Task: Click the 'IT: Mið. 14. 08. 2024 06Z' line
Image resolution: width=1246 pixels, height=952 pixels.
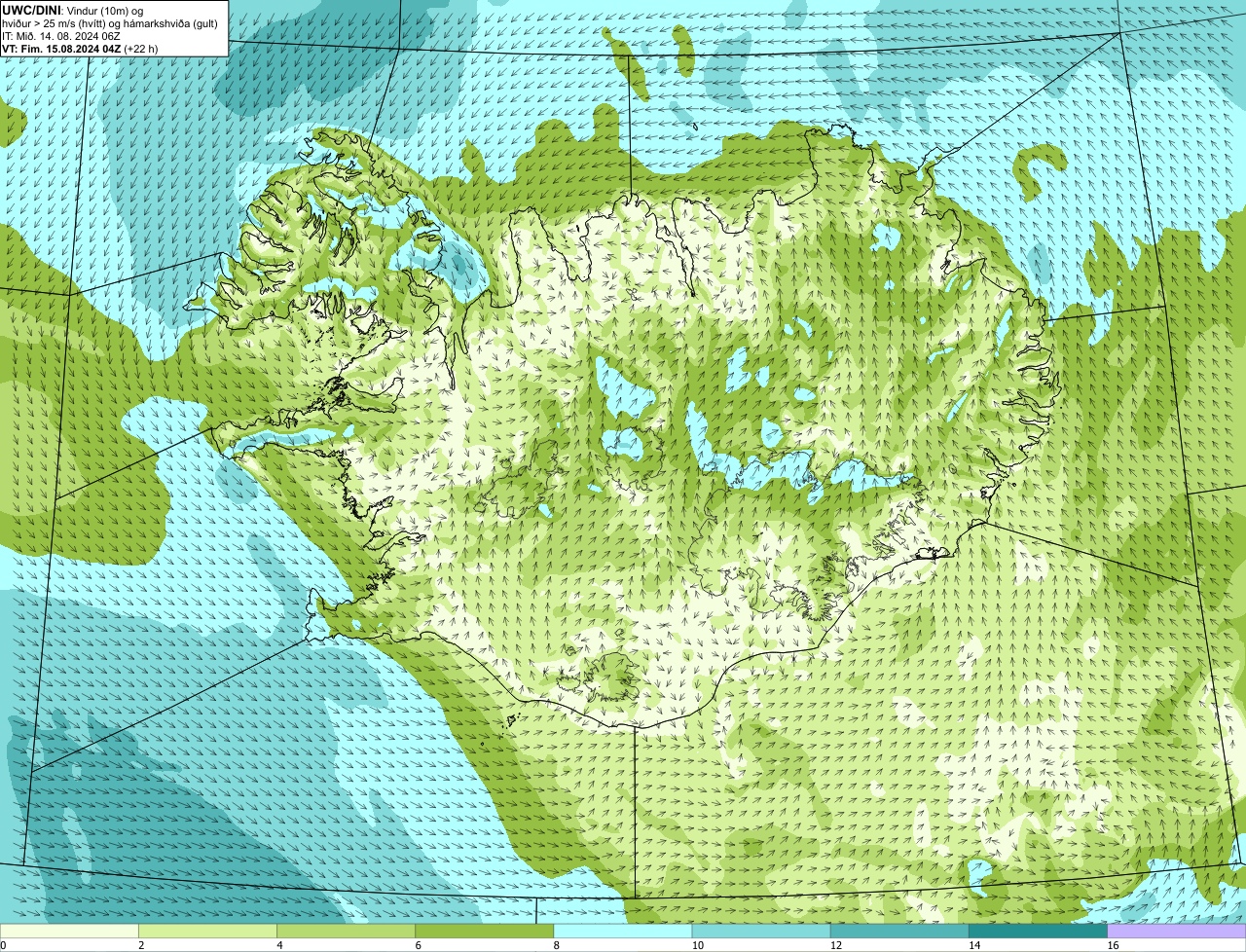Action: [61, 36]
